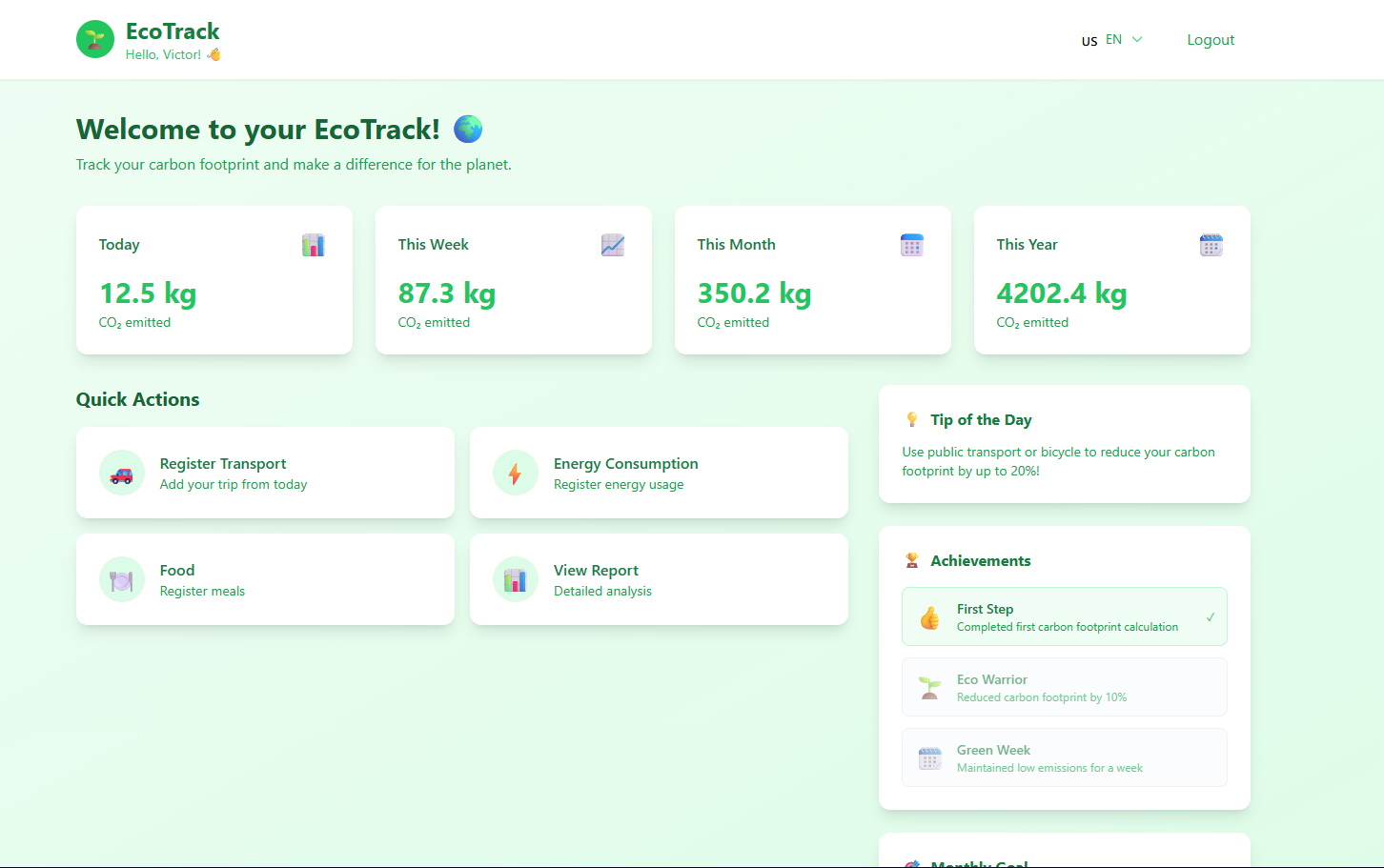Click the calendar icon on This Month card
The image size is (1384, 868).
pyautogui.click(x=912, y=245)
